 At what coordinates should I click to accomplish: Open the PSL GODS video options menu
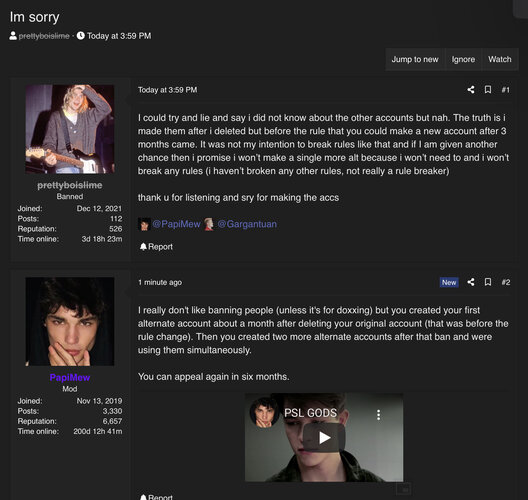click(x=378, y=415)
